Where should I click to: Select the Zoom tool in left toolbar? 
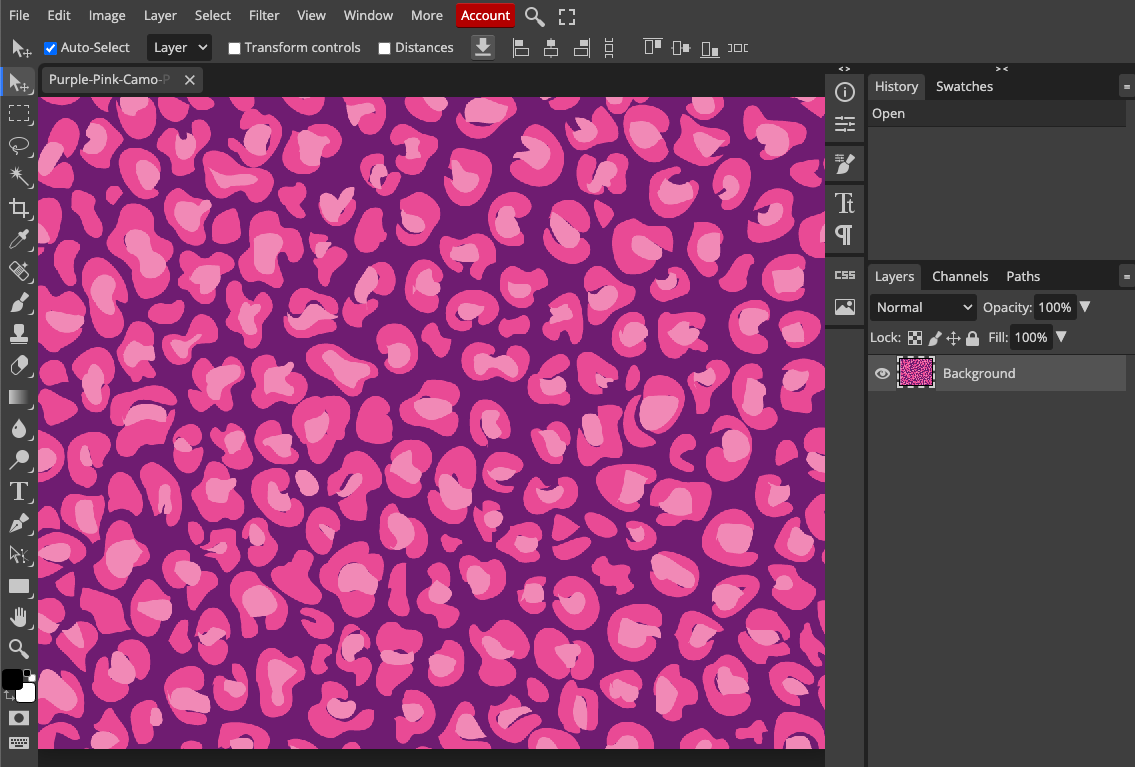[x=19, y=649]
